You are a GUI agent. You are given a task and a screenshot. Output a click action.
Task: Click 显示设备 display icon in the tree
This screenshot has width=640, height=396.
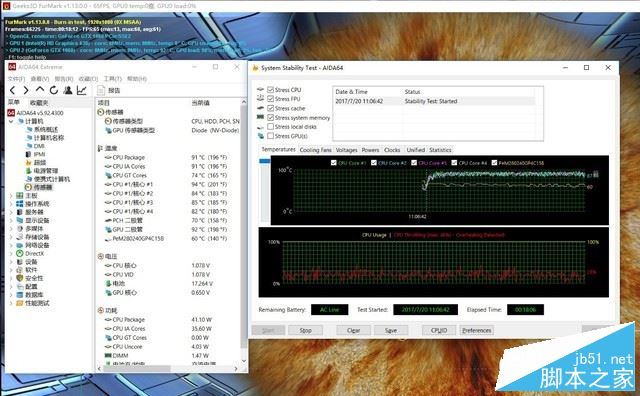pyautogui.click(x=19, y=220)
